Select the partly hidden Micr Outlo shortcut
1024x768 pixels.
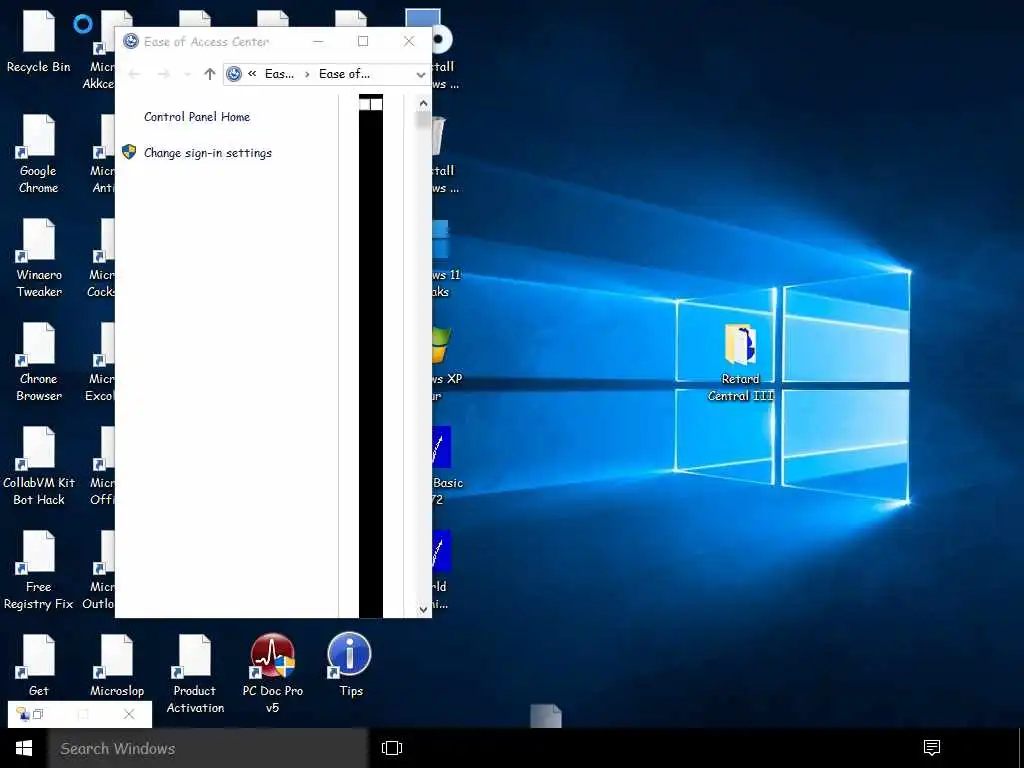tap(99, 569)
